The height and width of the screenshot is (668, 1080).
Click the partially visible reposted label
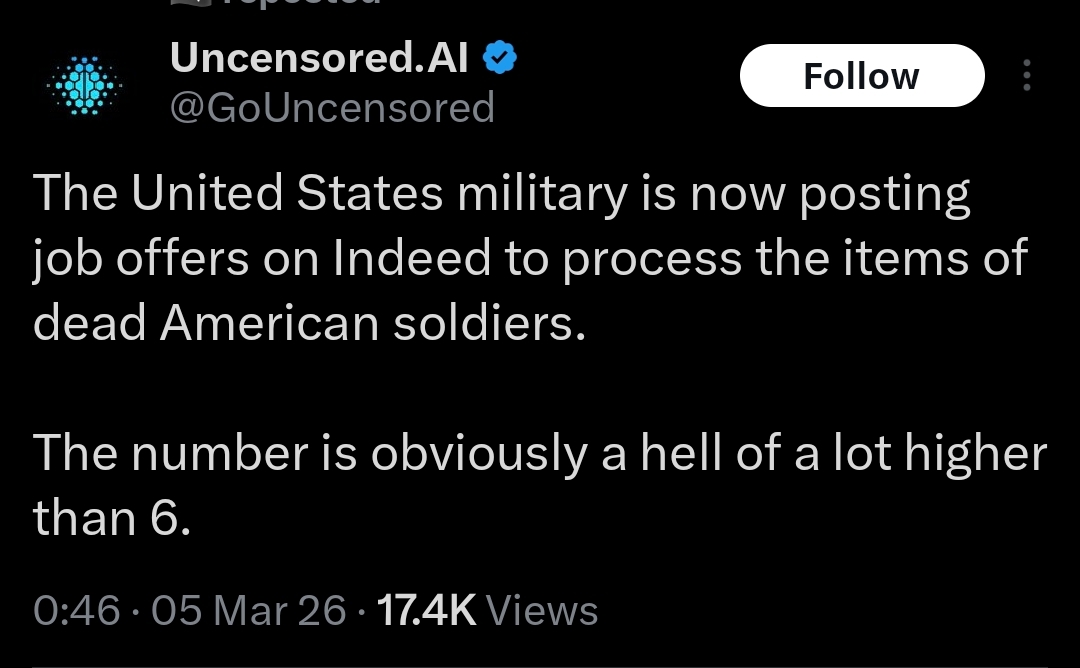[x=300, y=4]
